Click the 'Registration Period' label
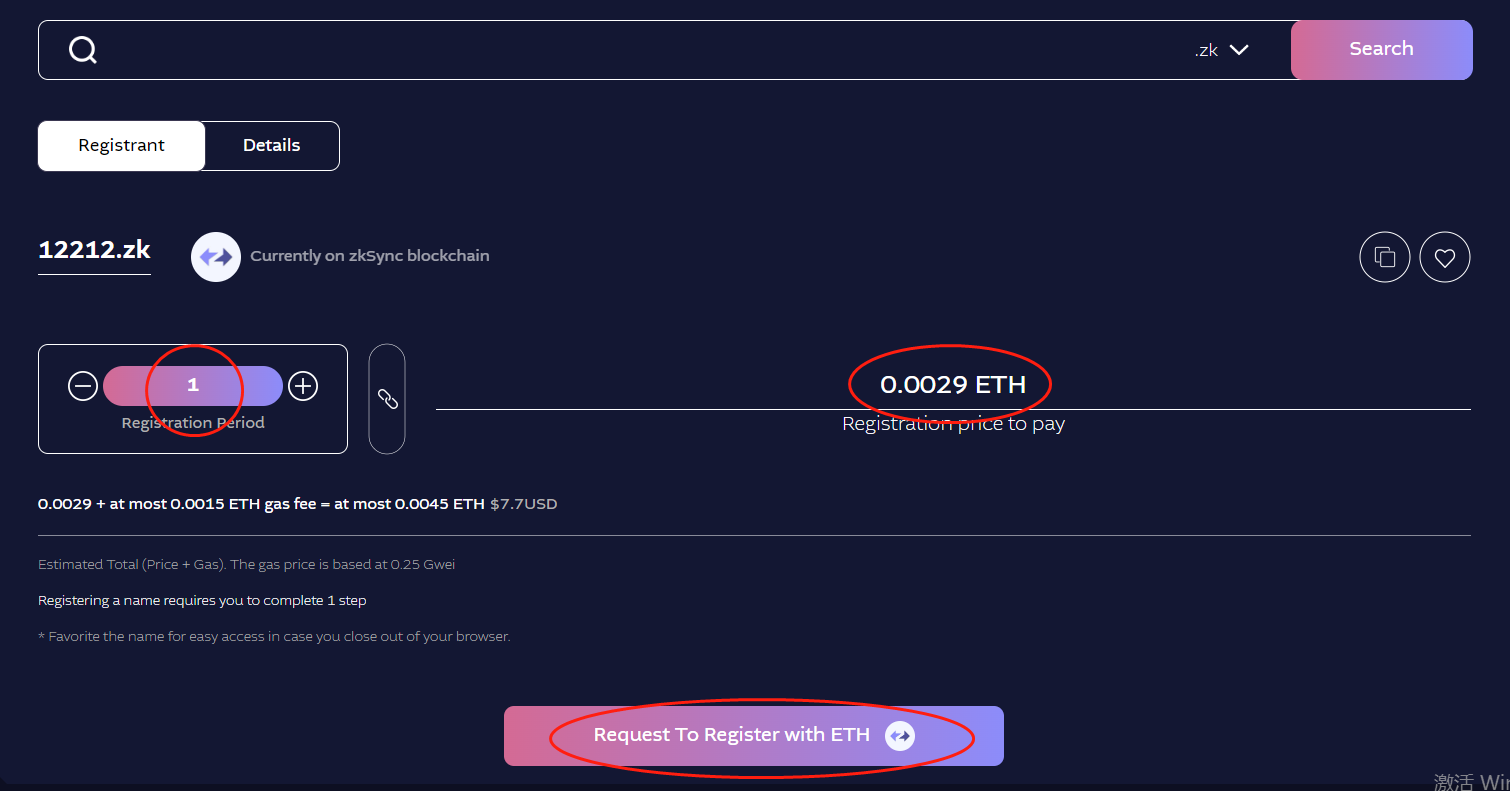Viewport: 1510px width, 791px height. coord(193,423)
